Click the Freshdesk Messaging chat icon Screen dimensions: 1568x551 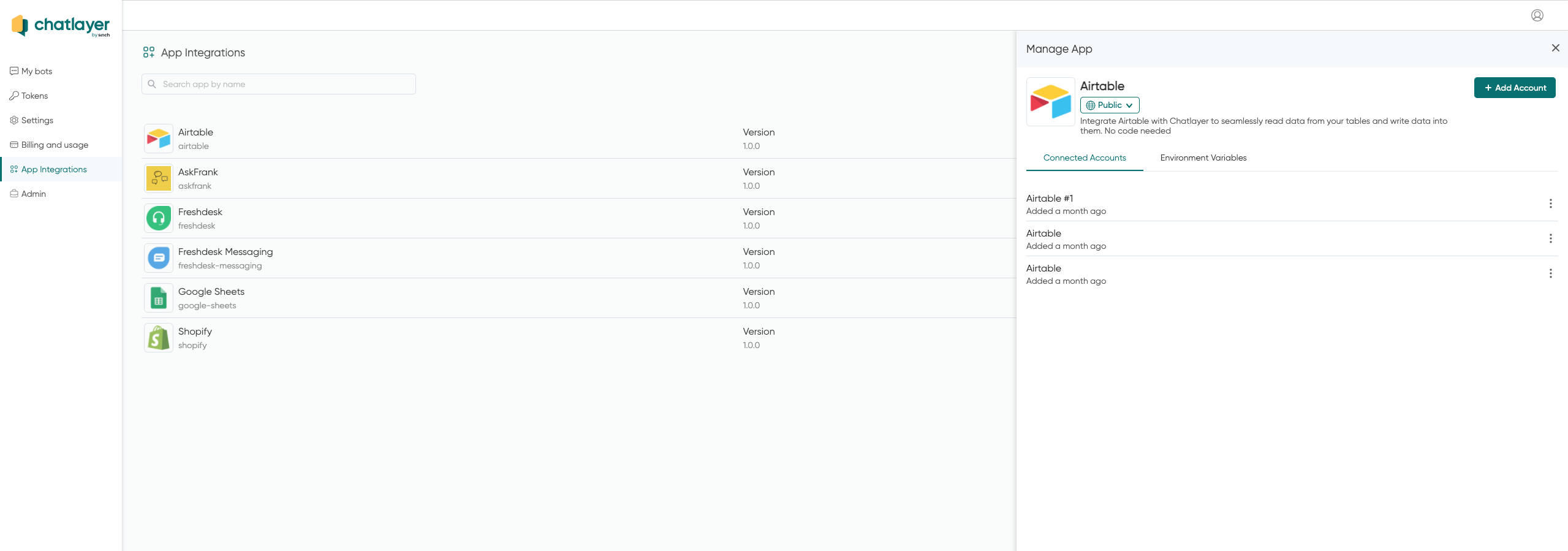pyautogui.click(x=159, y=258)
